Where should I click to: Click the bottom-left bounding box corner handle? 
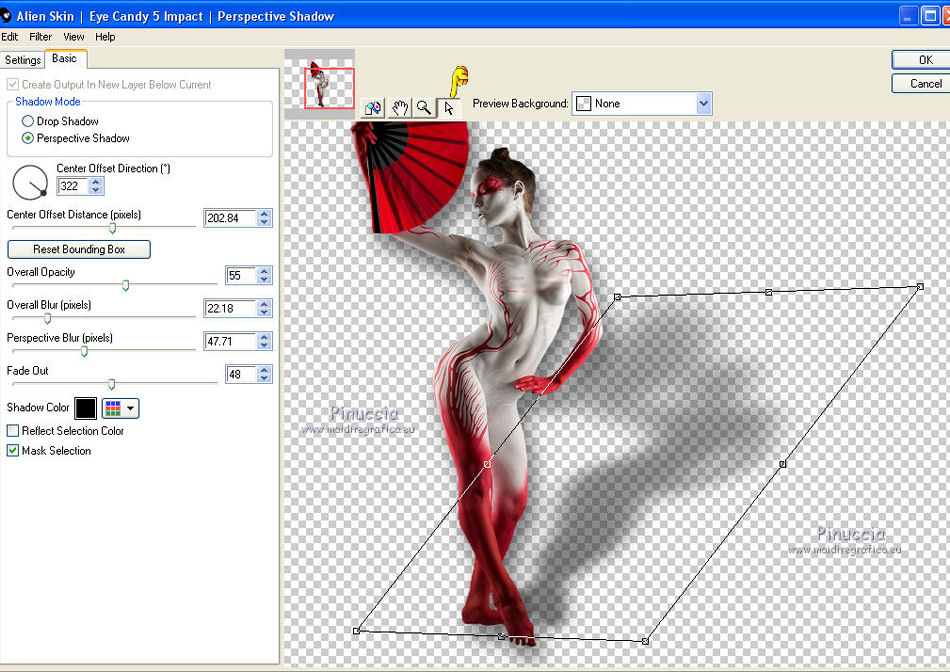point(356,631)
